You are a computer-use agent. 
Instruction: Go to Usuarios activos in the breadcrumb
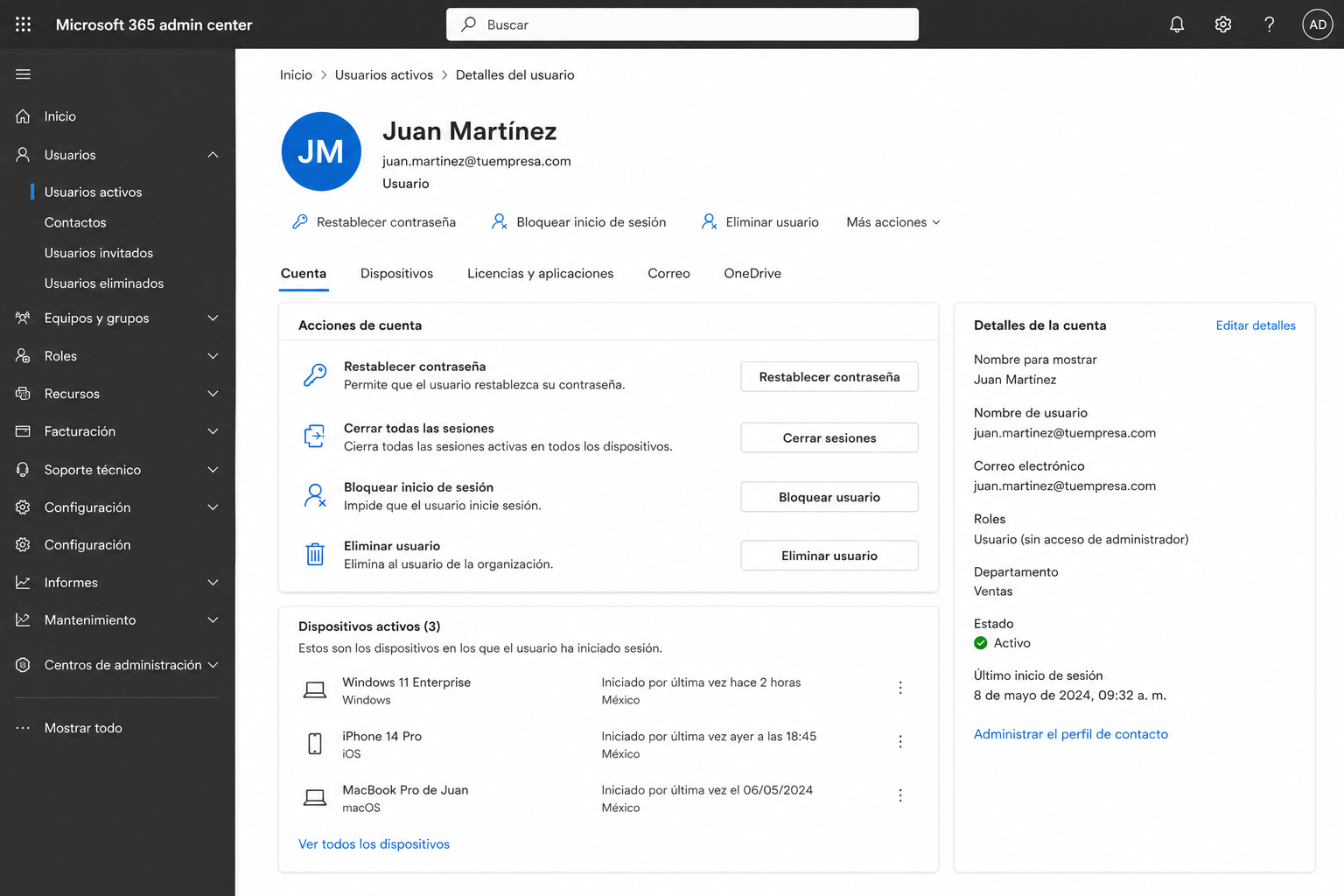[384, 75]
